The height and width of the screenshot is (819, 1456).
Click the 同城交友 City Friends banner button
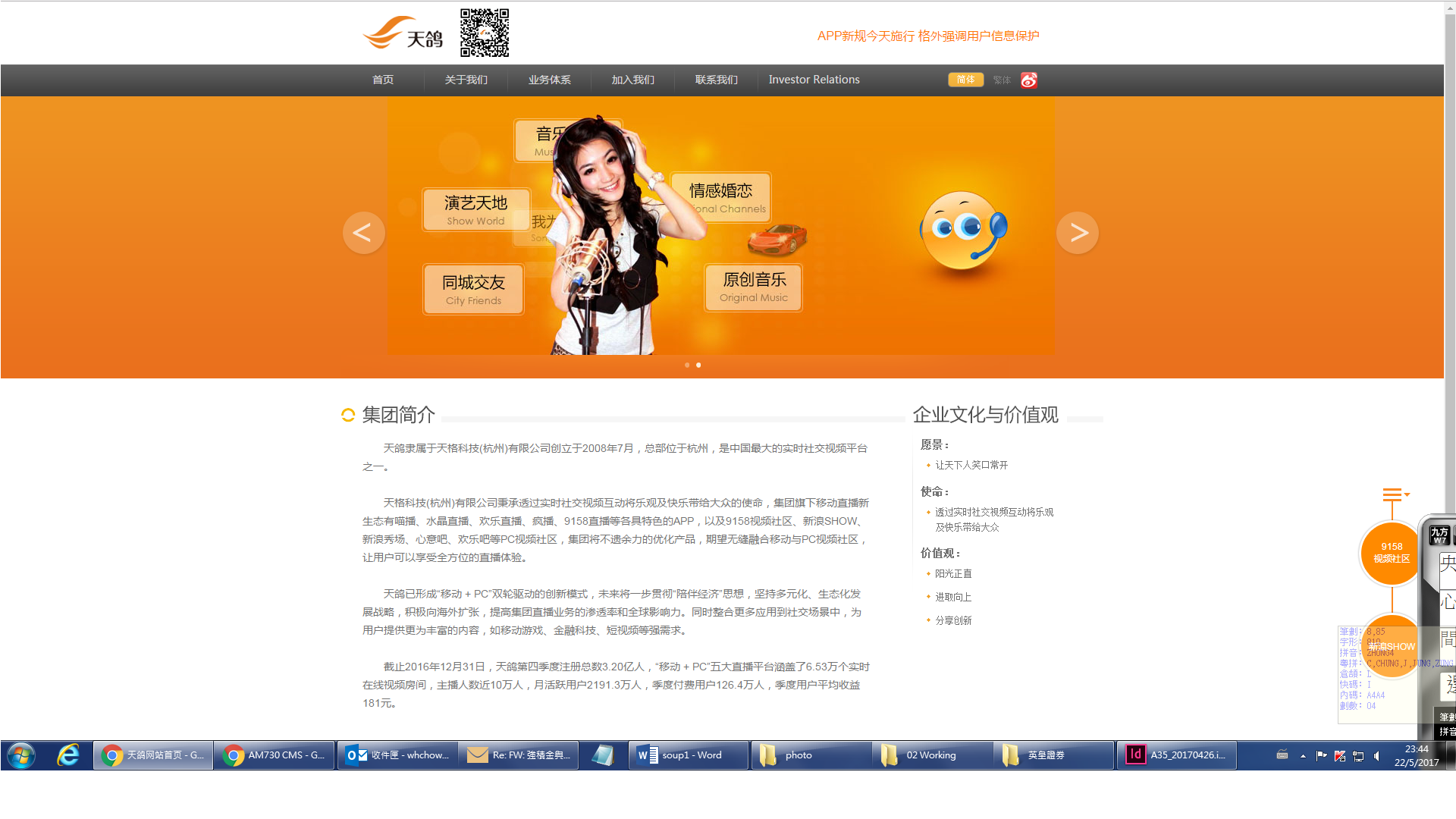coord(473,289)
